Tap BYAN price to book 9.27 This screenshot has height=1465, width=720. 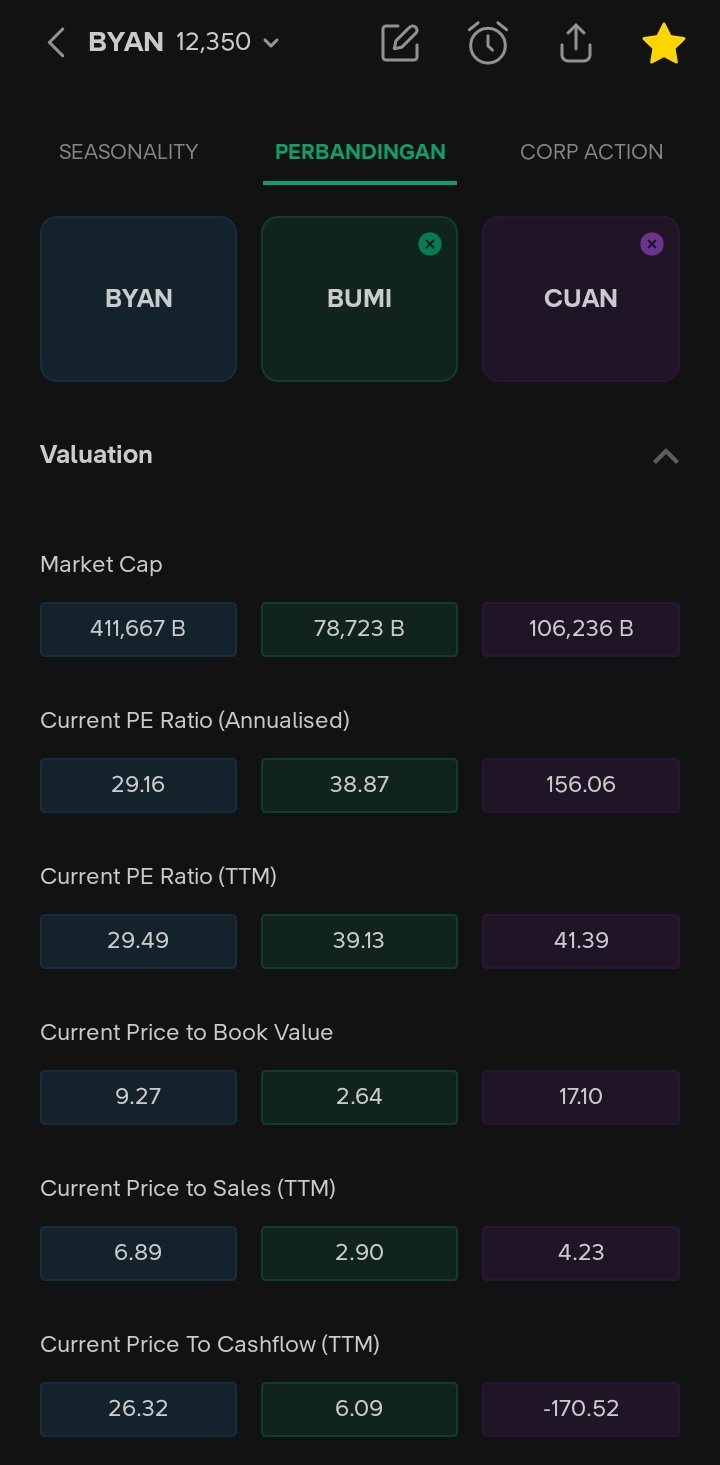pyautogui.click(x=138, y=1097)
